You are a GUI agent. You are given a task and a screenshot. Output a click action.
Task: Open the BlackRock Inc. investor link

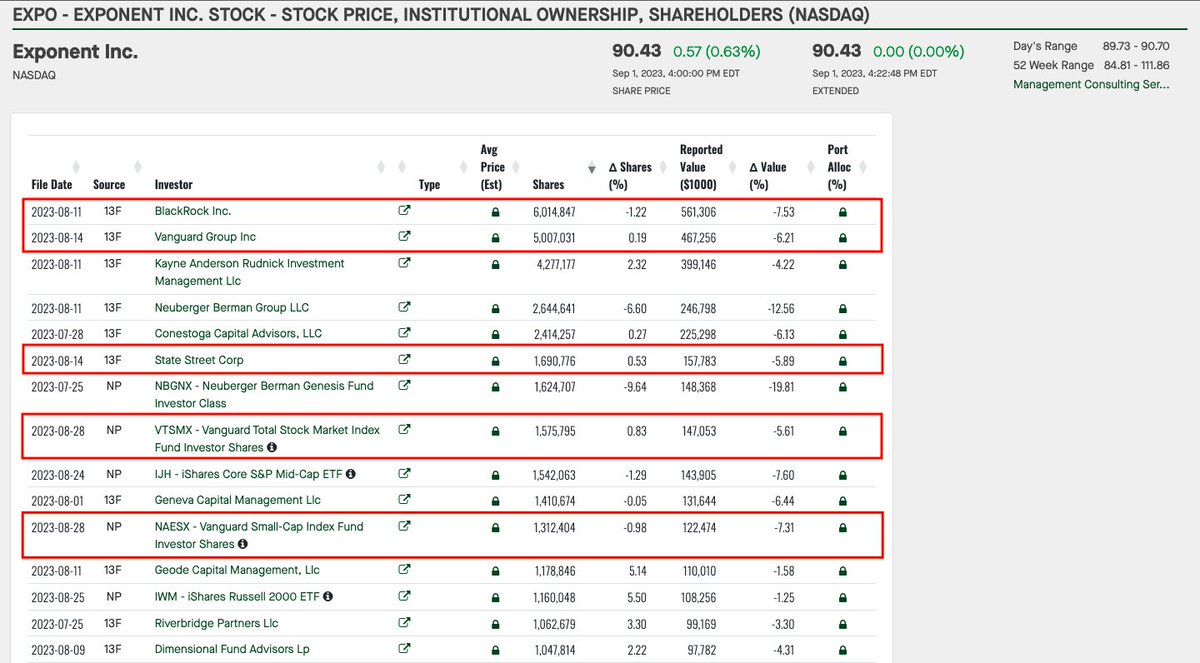tap(193, 212)
